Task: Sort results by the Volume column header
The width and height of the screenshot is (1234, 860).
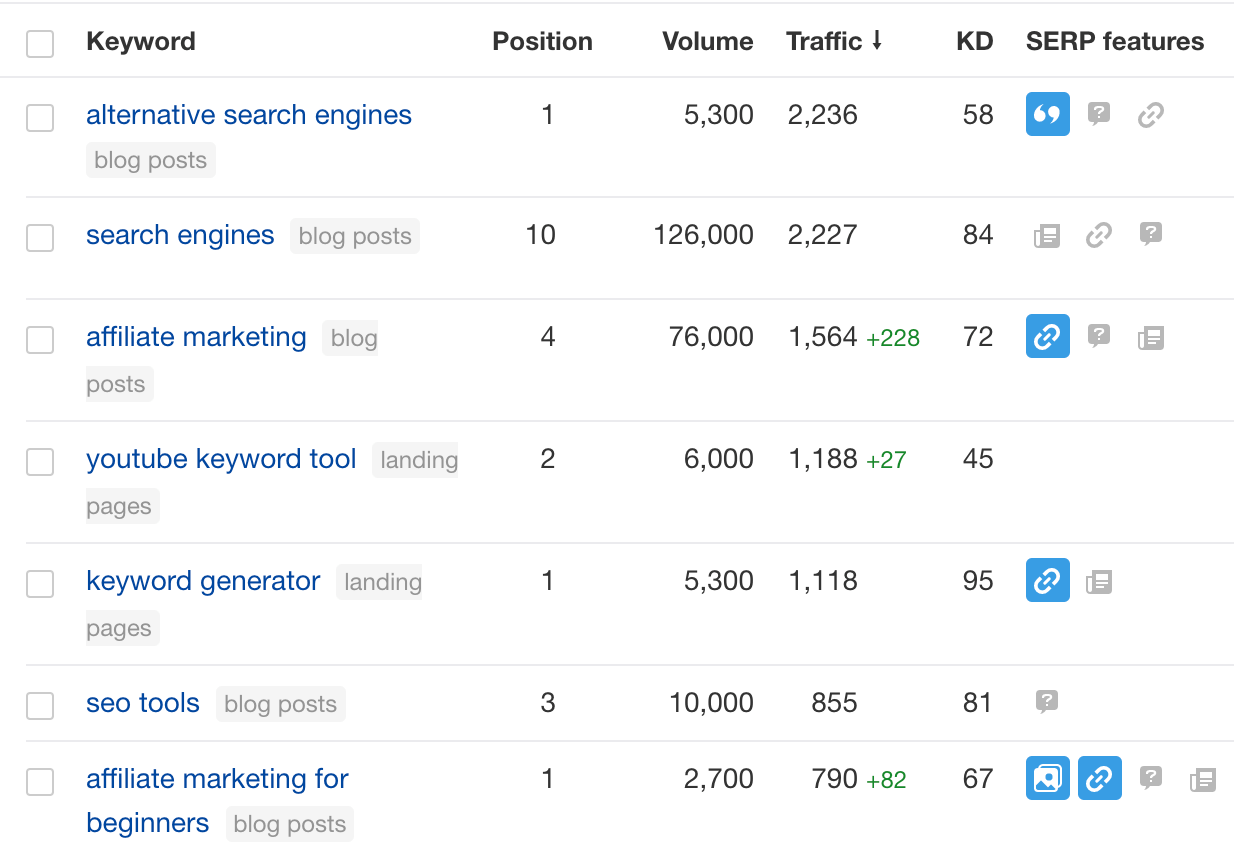Action: tap(707, 41)
